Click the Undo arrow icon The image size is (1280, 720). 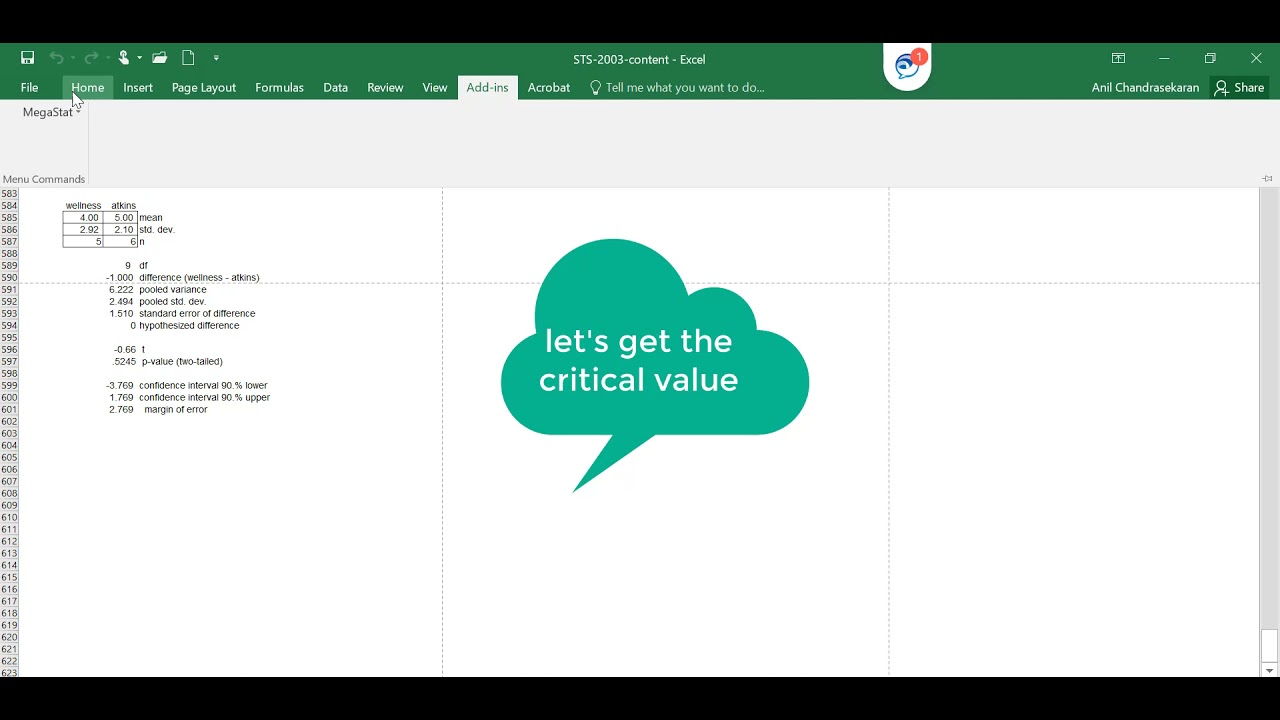point(56,58)
